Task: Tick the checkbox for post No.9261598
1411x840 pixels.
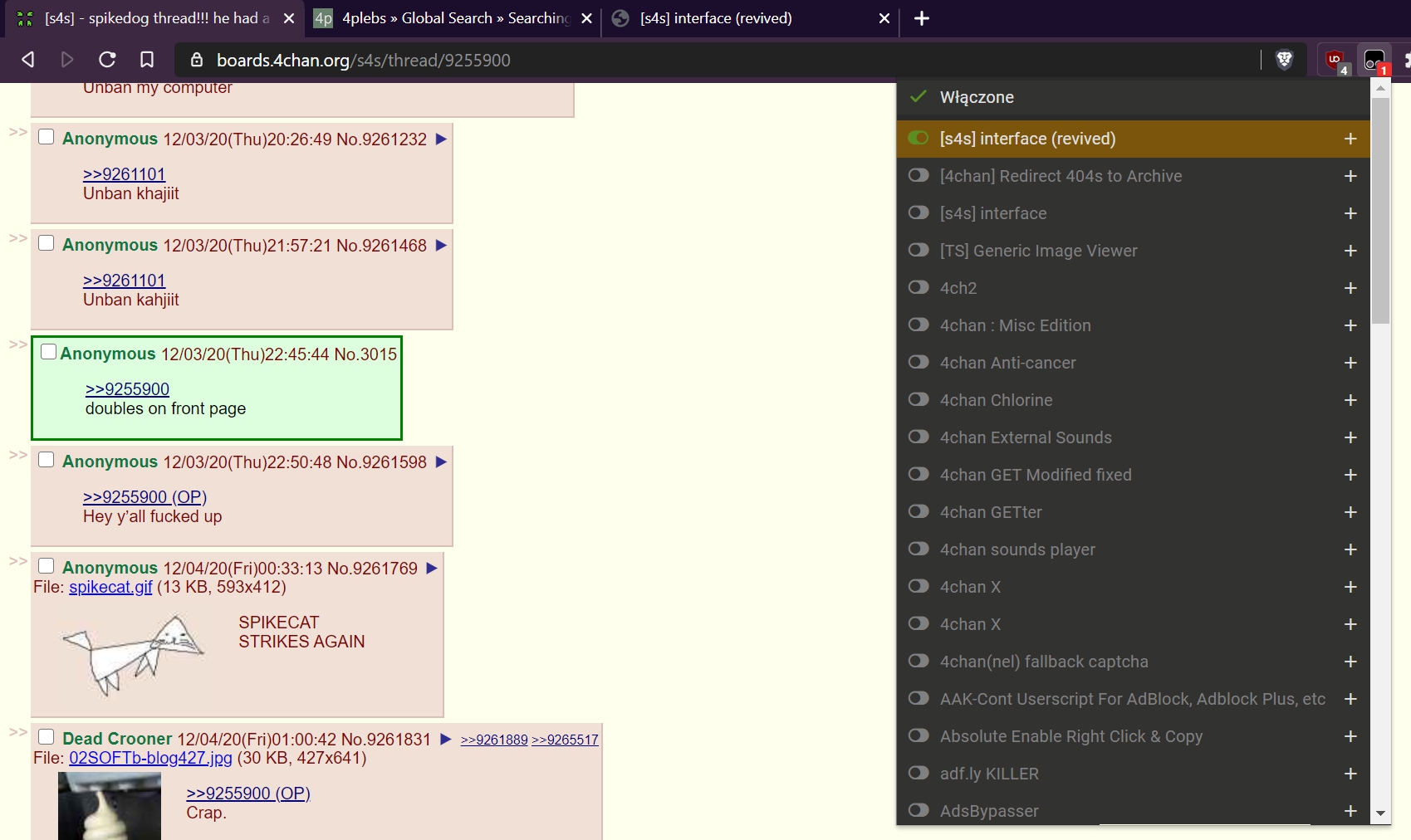Action: pyautogui.click(x=47, y=460)
